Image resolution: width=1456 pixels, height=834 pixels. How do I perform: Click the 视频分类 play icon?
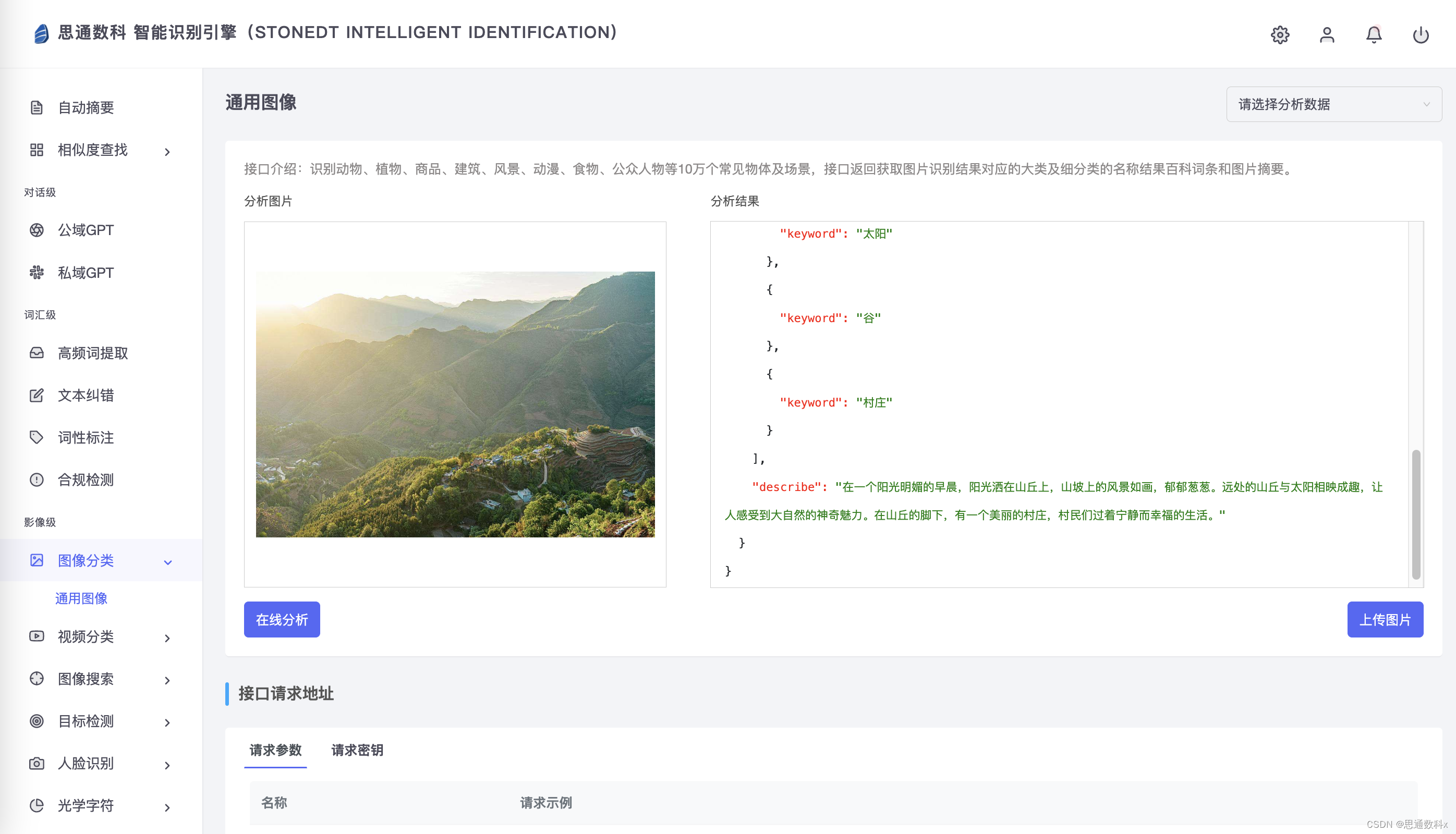pos(37,636)
